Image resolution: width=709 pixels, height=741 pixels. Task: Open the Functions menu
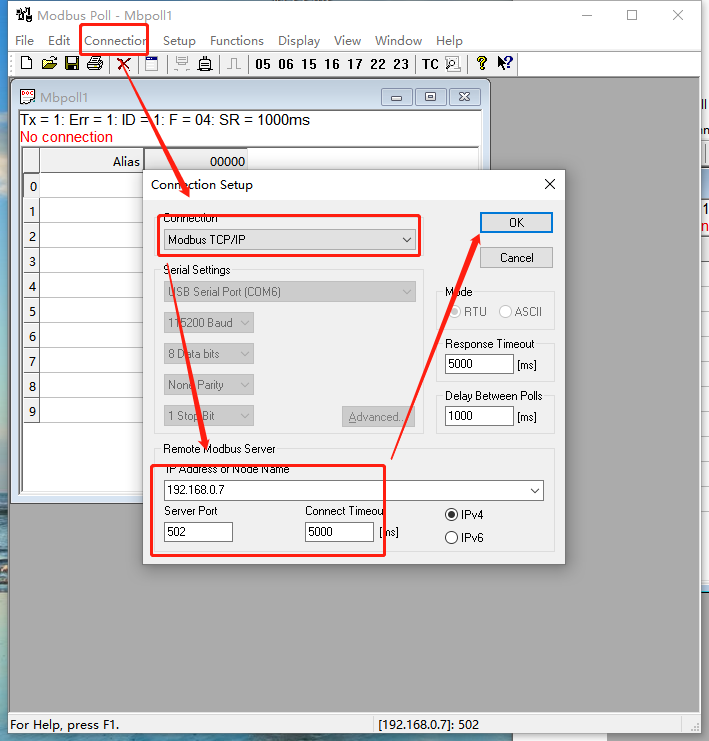[x=237, y=41]
